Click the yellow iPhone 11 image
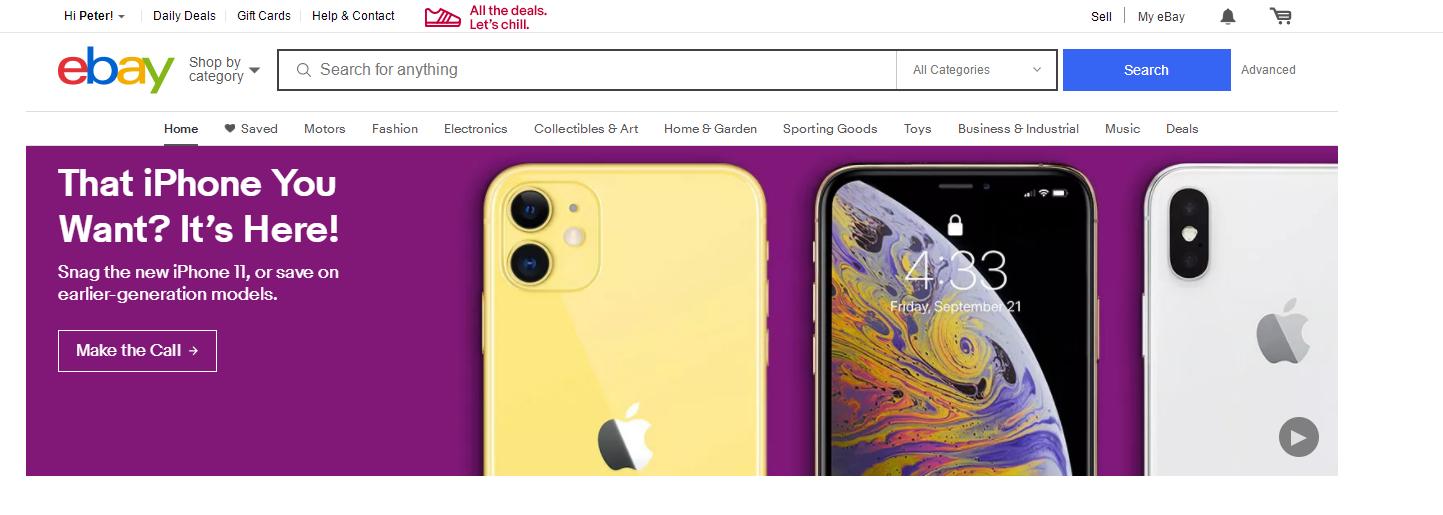This screenshot has width=1443, height=515. pyautogui.click(x=624, y=319)
